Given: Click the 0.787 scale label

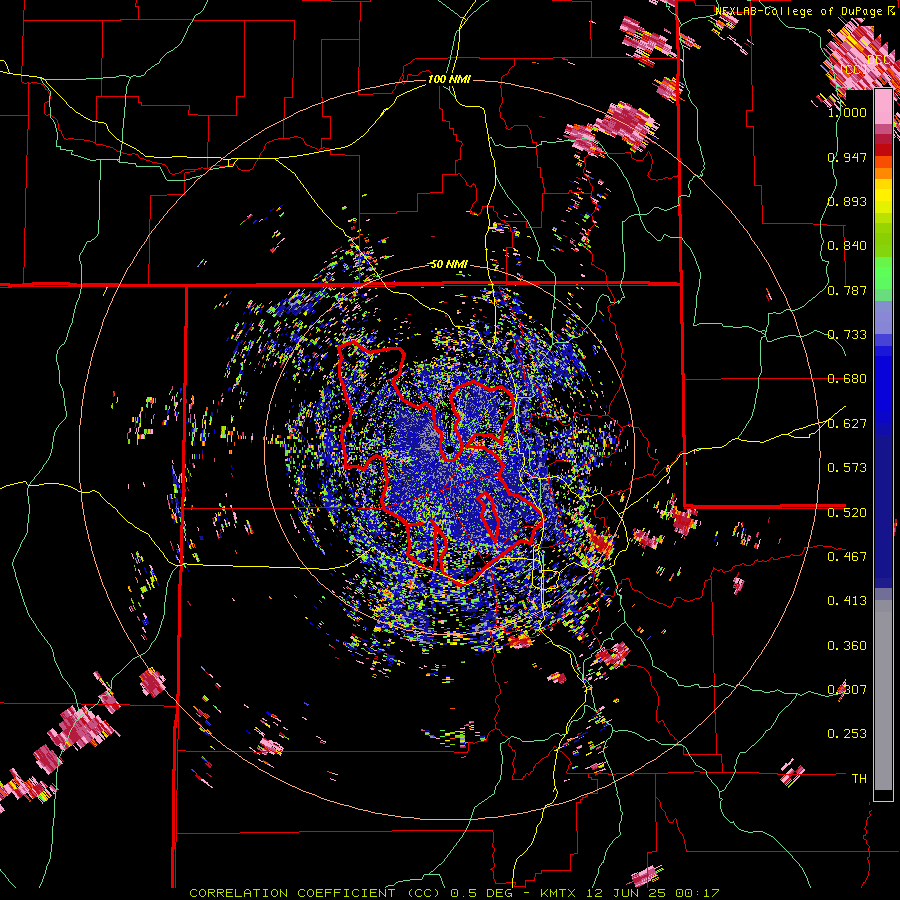Looking at the screenshot, I should (847, 290).
